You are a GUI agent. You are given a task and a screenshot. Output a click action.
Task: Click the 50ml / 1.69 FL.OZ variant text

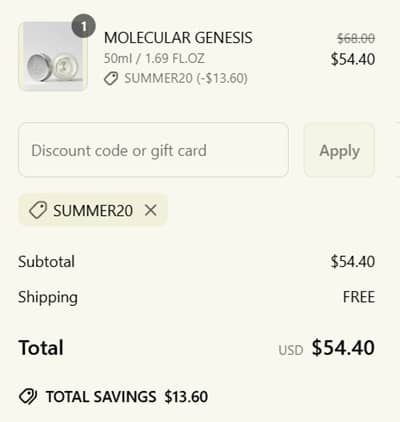click(154, 59)
